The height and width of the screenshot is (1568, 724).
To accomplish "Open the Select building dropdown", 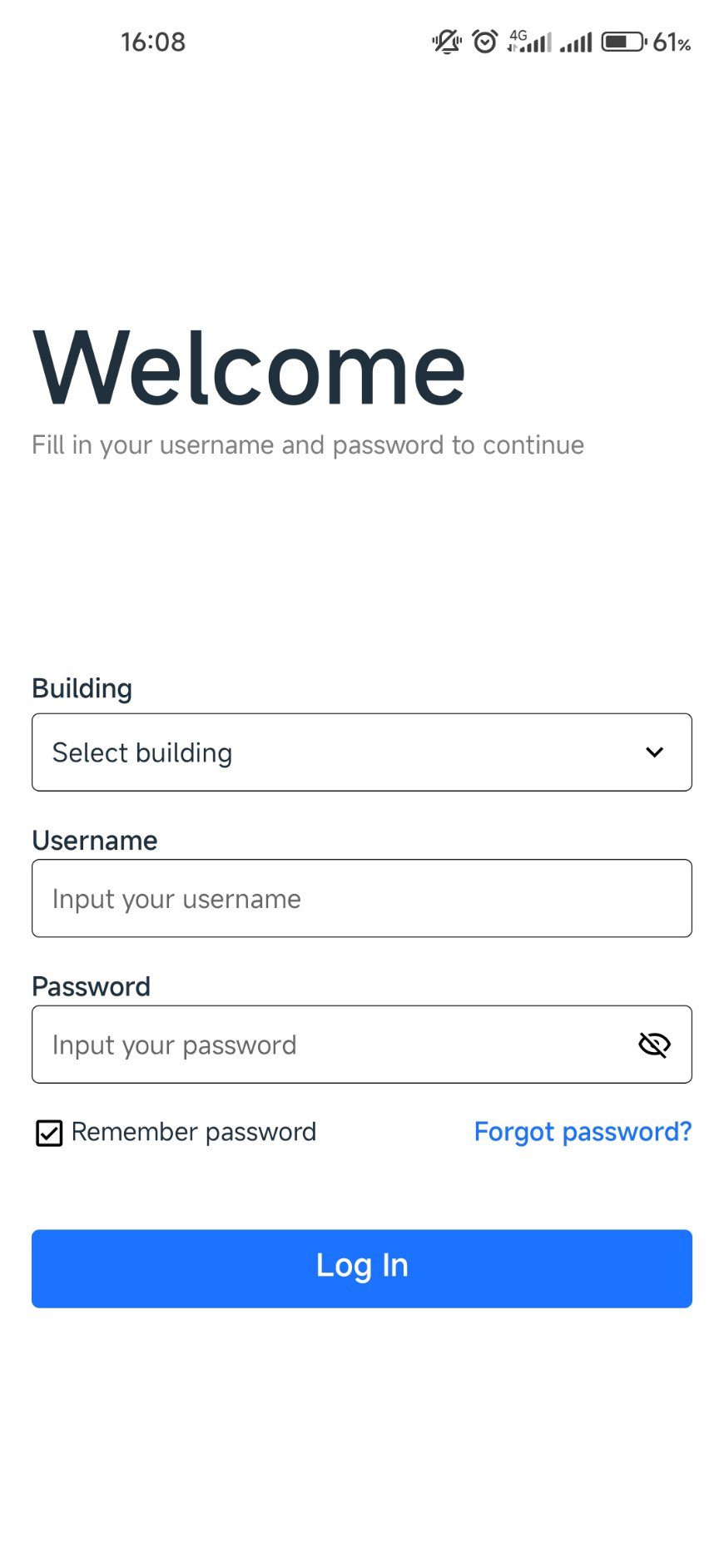I will 333,752.
